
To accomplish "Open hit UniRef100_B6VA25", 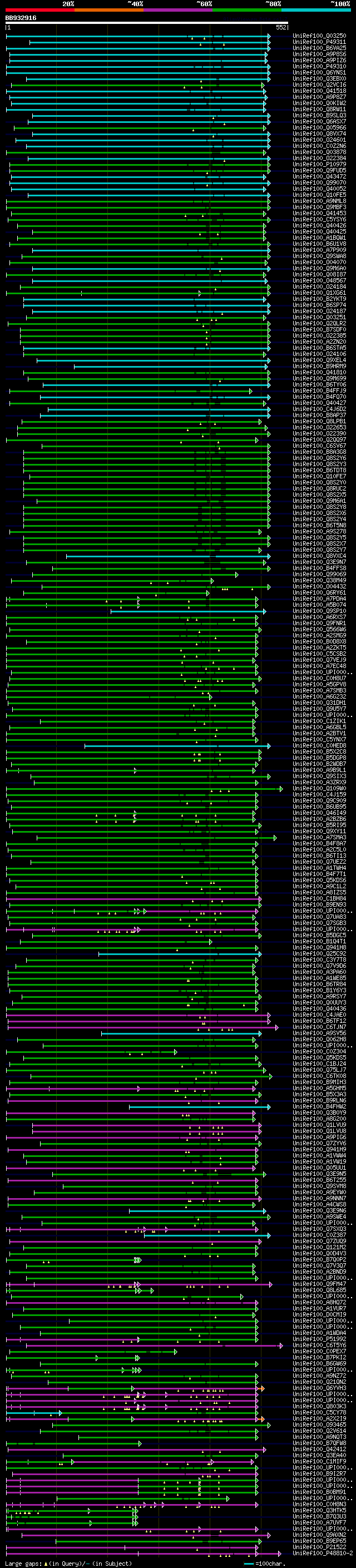I will click(319, 48).
